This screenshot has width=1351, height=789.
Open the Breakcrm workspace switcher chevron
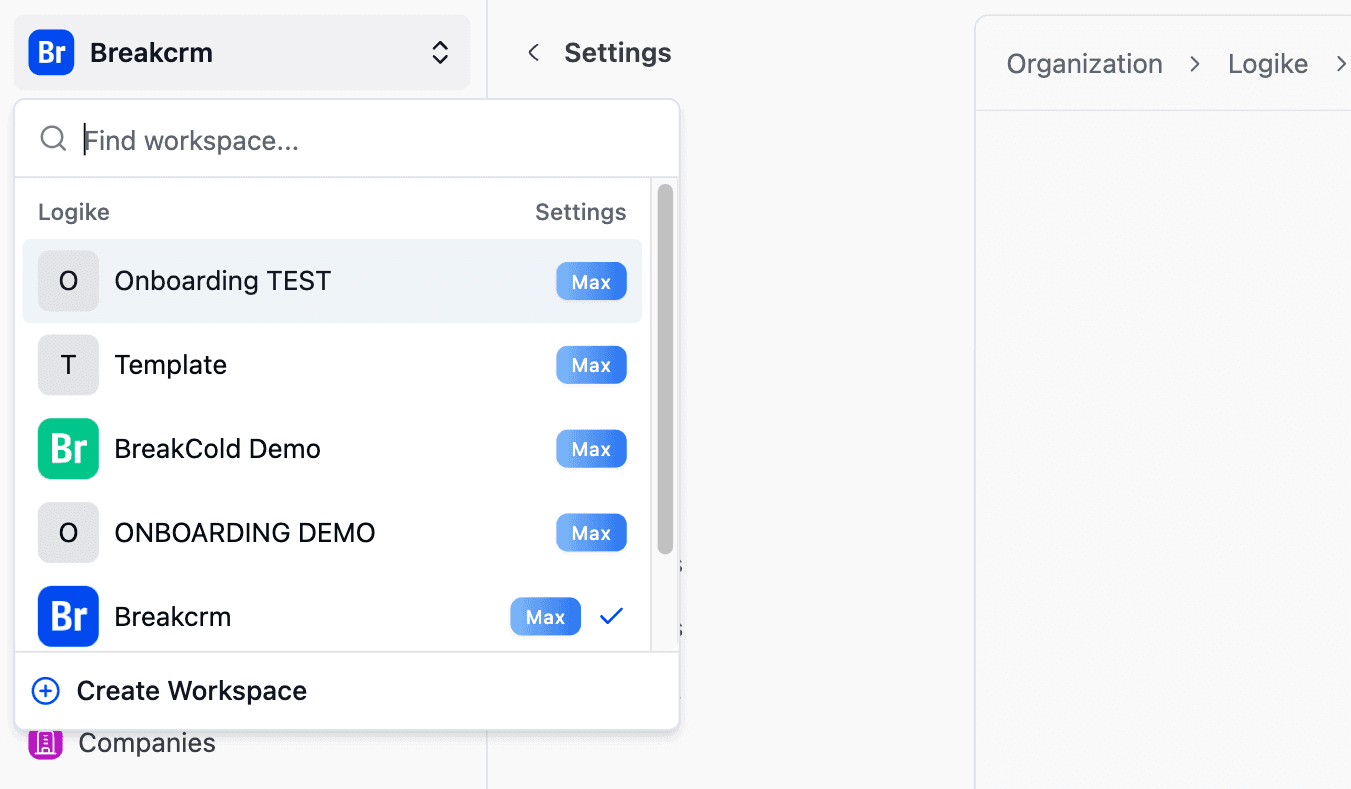(x=440, y=52)
